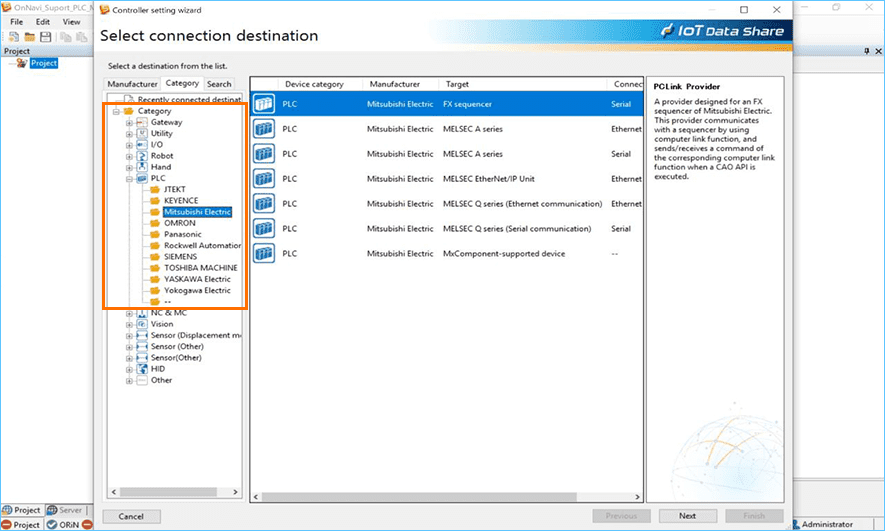Click ORiN status item at bottom left

[x=63, y=525]
